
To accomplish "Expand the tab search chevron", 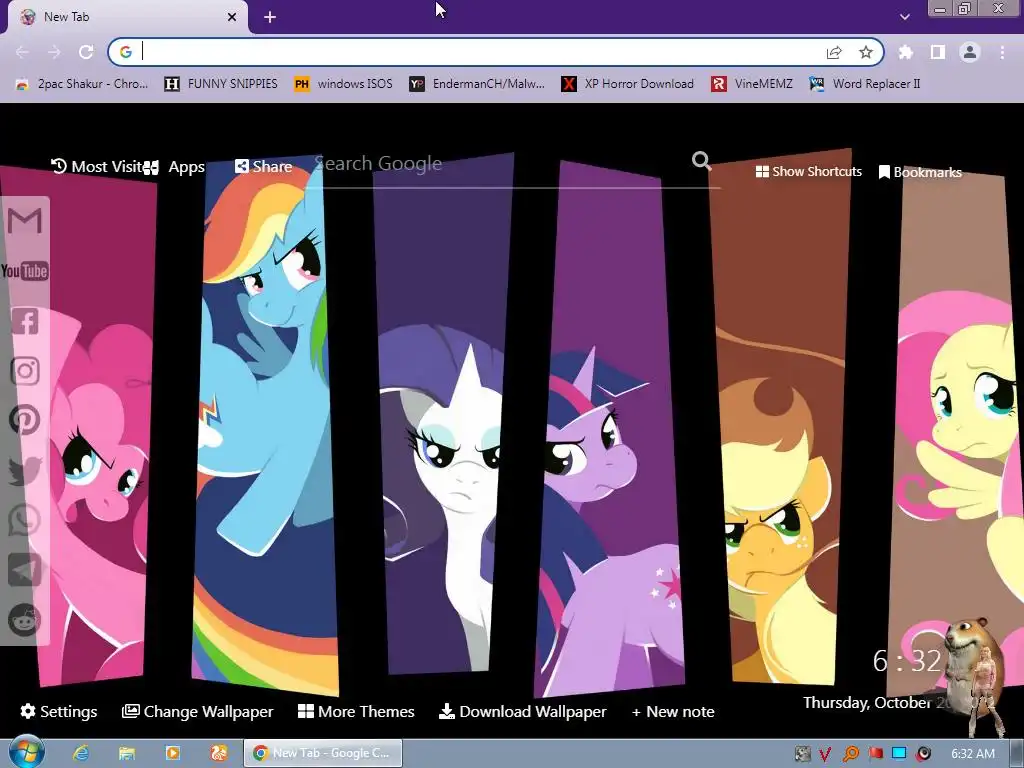I will click(x=904, y=17).
